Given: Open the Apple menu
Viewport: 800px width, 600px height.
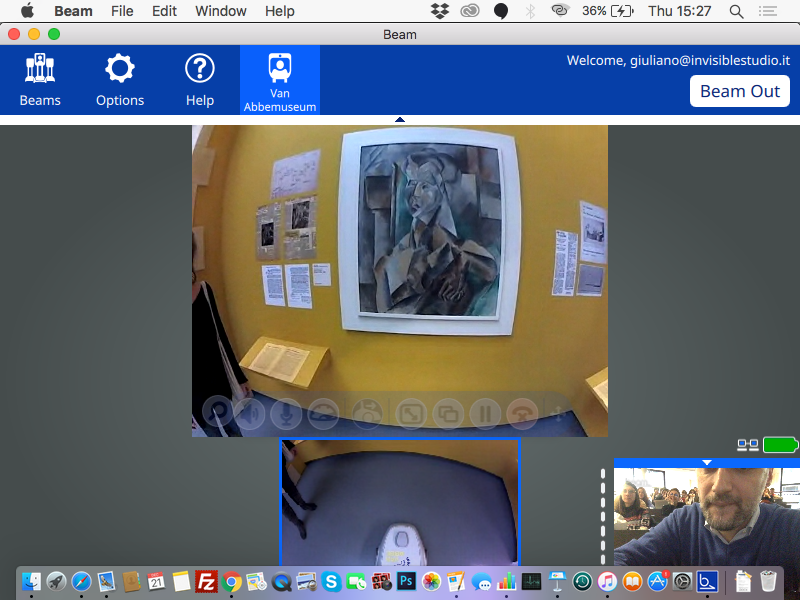Looking at the screenshot, I should click(x=28, y=10).
